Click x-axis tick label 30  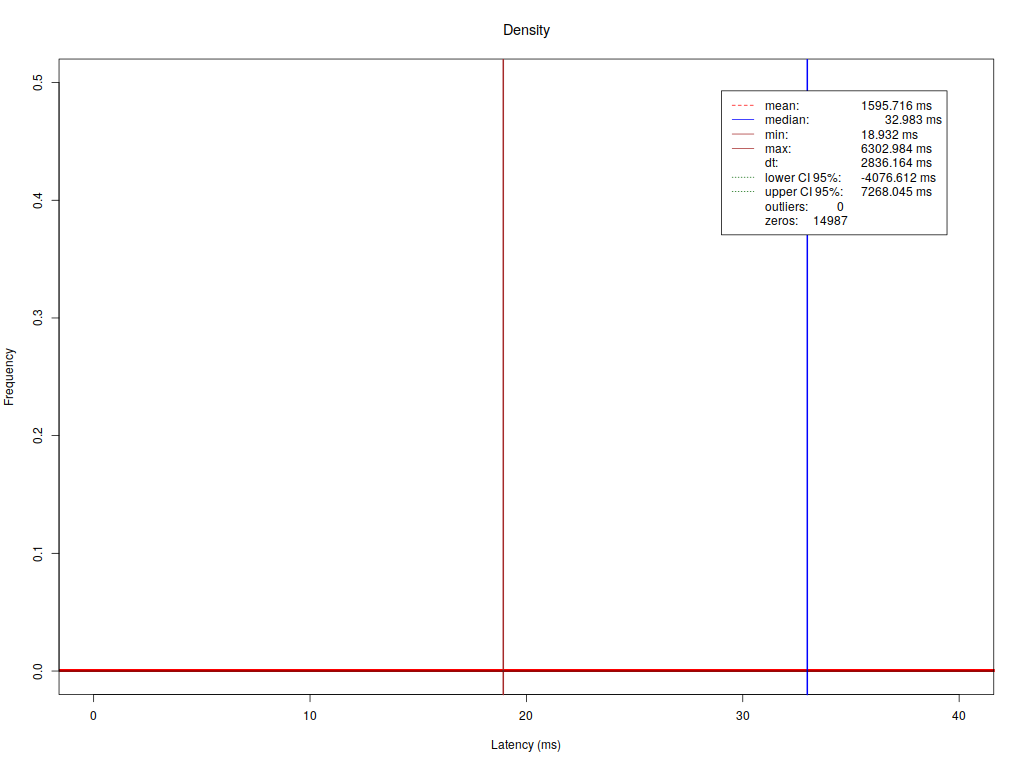[743, 716]
